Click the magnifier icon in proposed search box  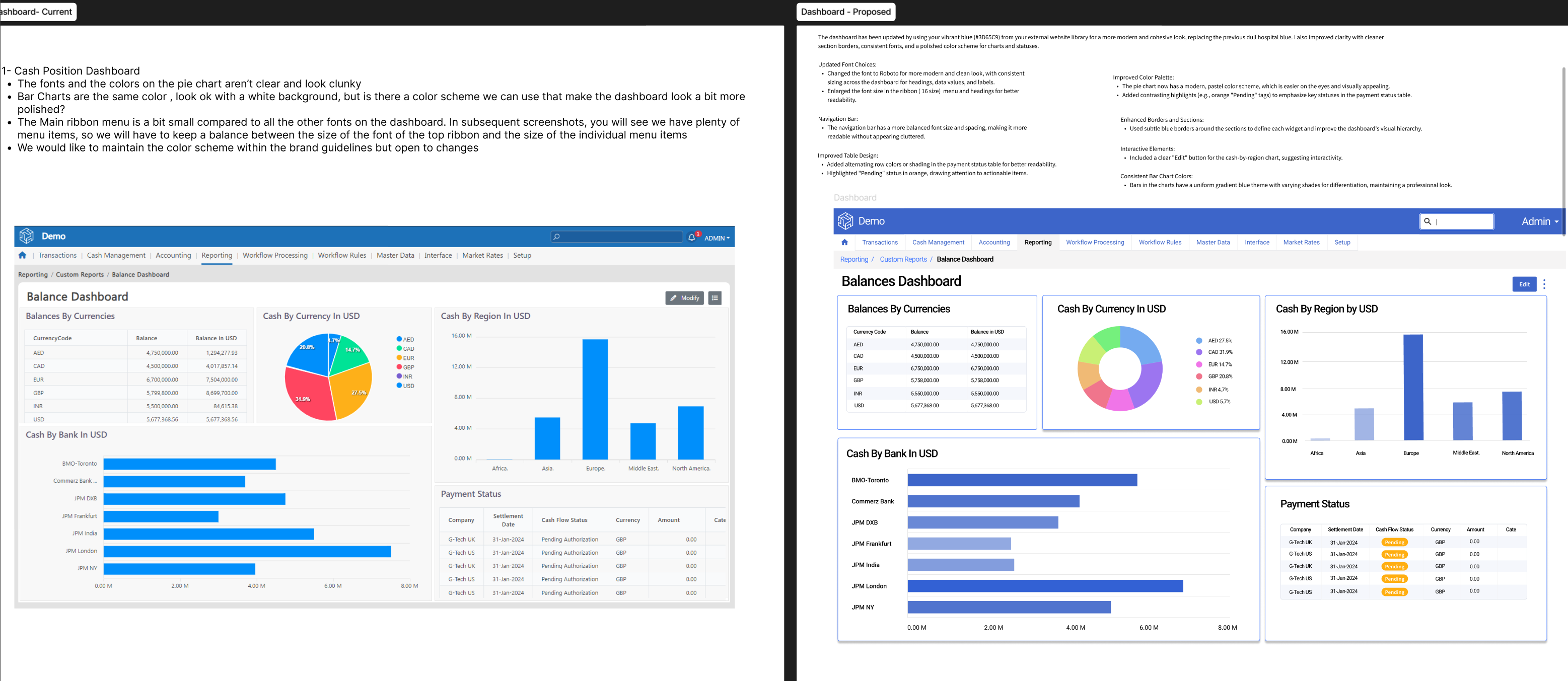tap(1429, 221)
